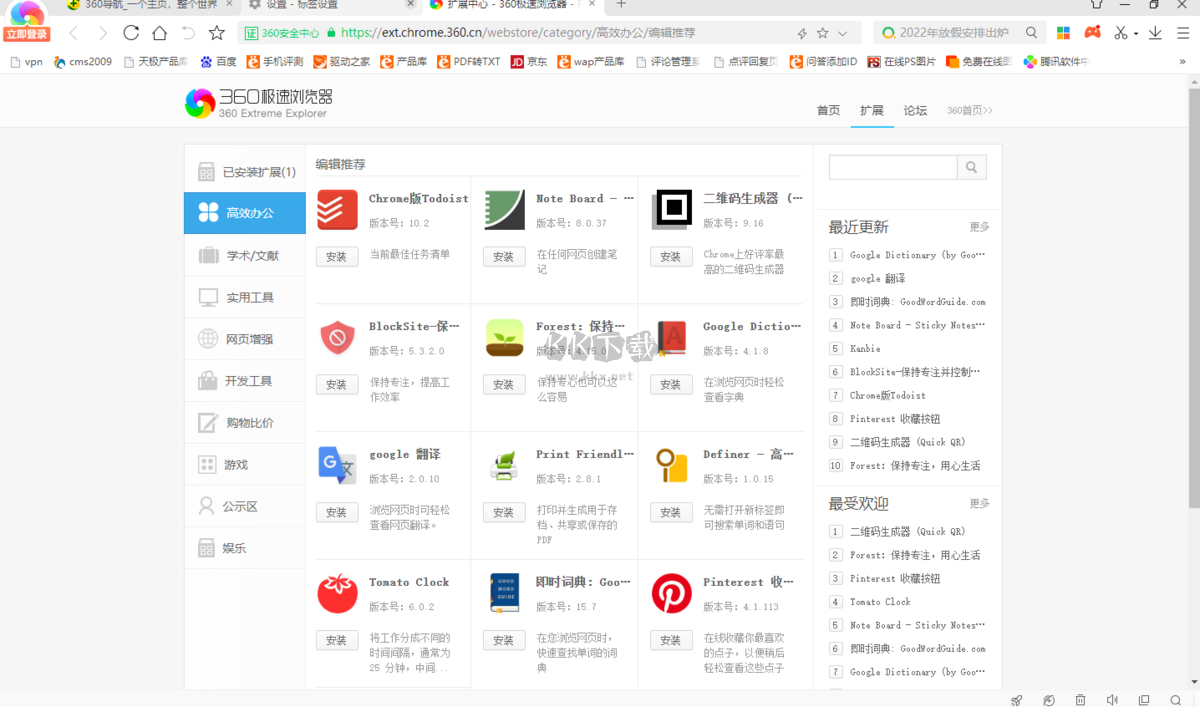The width and height of the screenshot is (1200, 707).
Task: Click the Chrome版Todoist extension icon
Action: pos(337,210)
